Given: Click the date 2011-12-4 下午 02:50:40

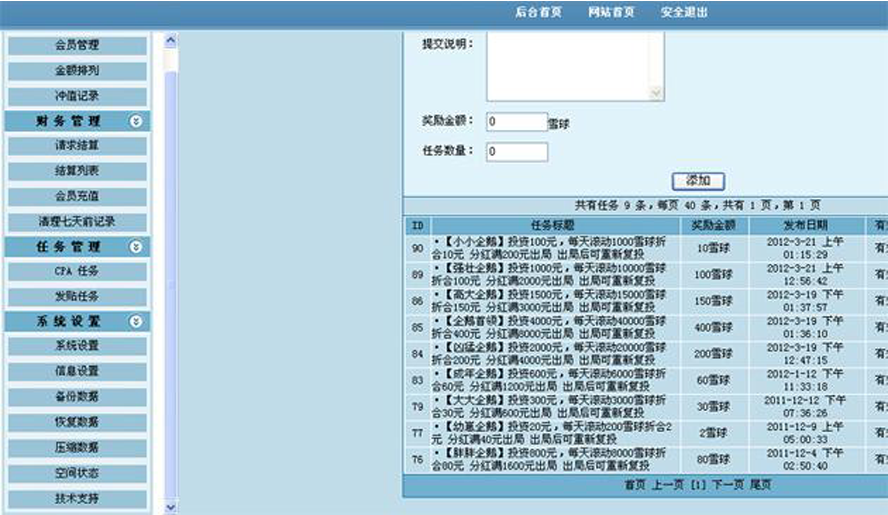Looking at the screenshot, I should [x=805, y=459].
